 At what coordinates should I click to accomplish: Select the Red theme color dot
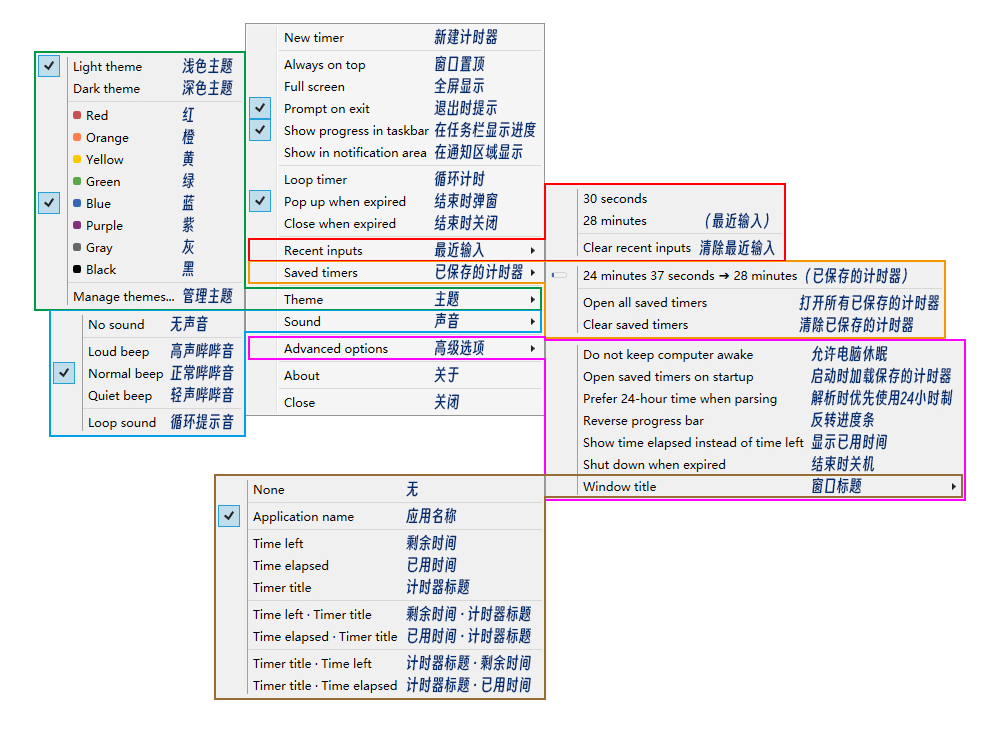click(77, 115)
